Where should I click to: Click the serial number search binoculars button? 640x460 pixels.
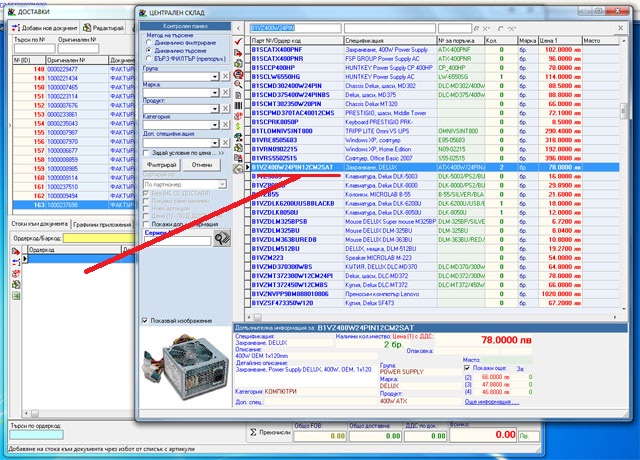point(222,238)
